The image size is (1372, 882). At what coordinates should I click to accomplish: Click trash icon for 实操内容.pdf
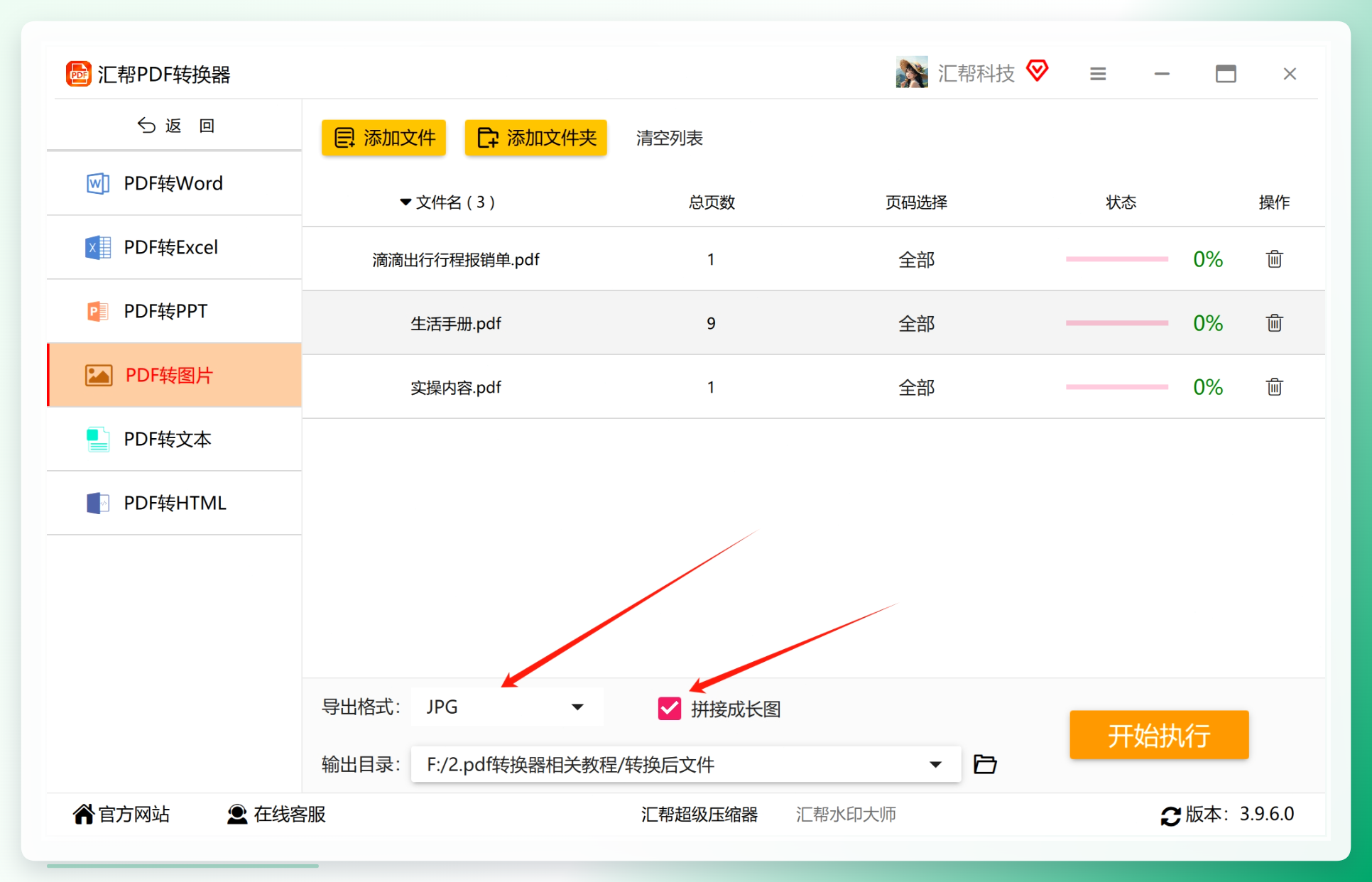[1274, 387]
